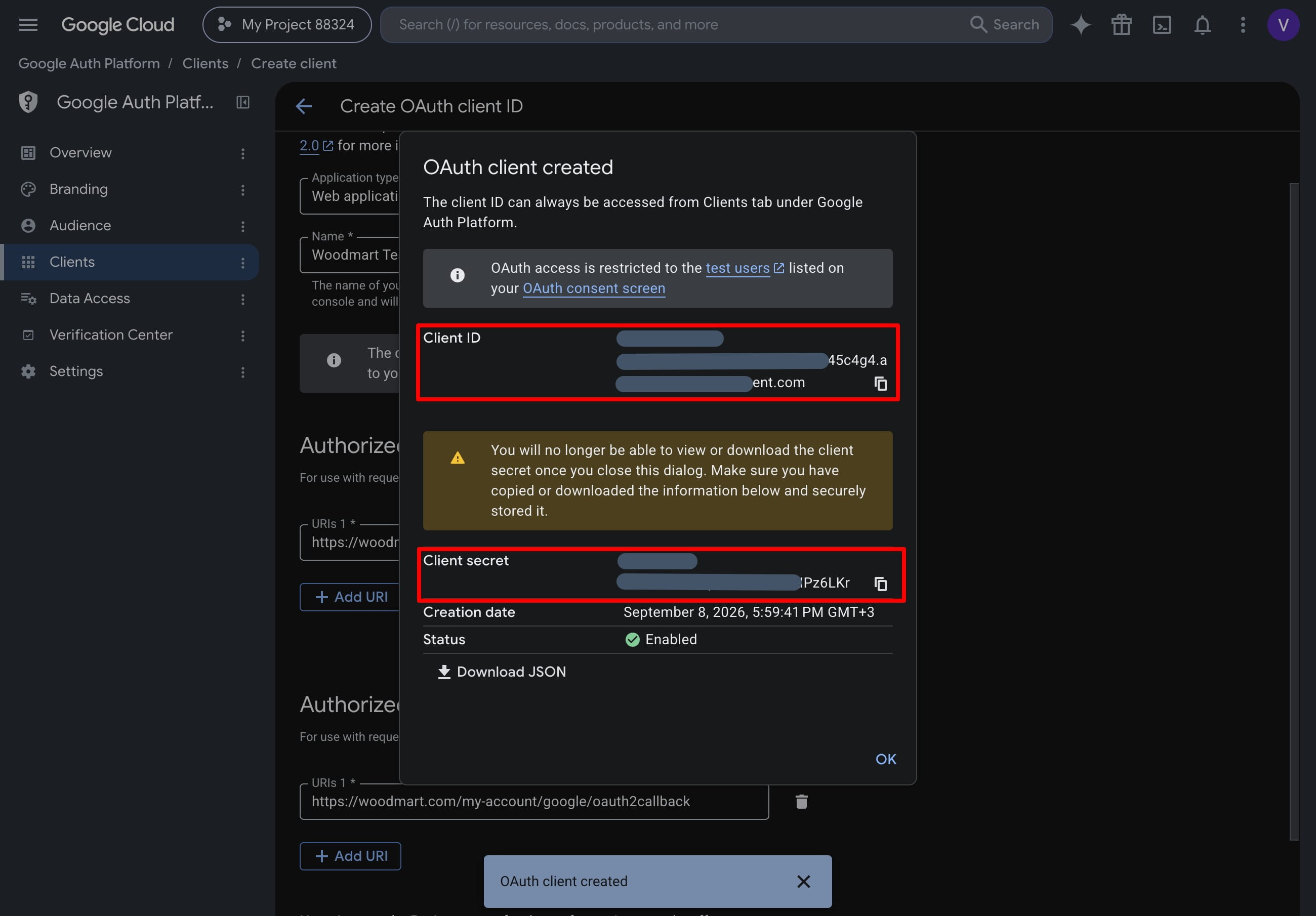Click Add URI under redirect URIs

(x=350, y=856)
